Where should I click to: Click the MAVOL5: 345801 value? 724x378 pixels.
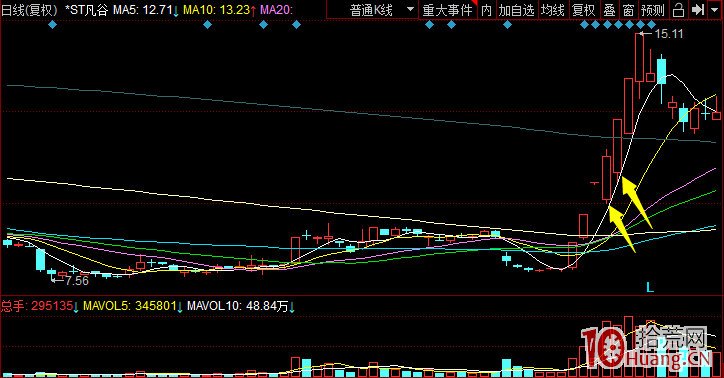[x=133, y=306]
